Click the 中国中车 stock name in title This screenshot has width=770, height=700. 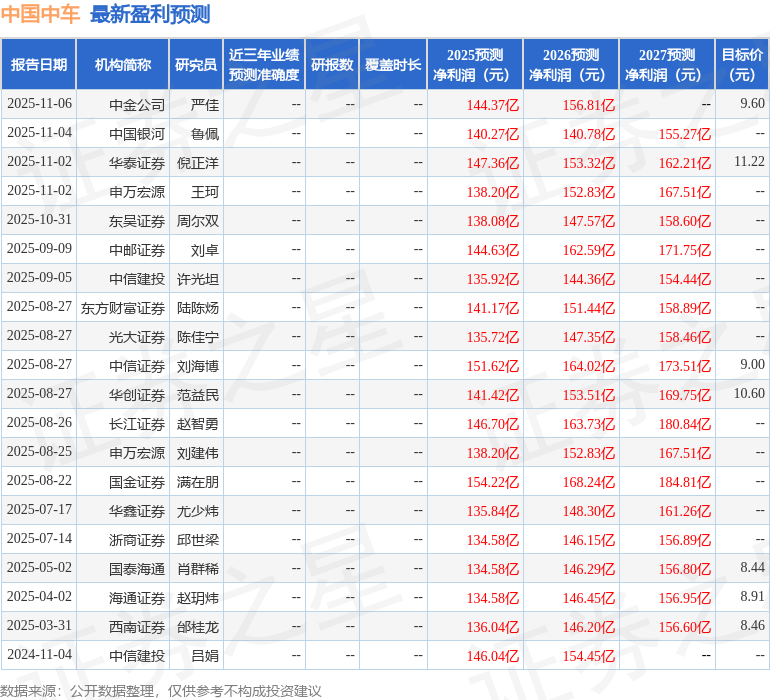click(x=40, y=14)
